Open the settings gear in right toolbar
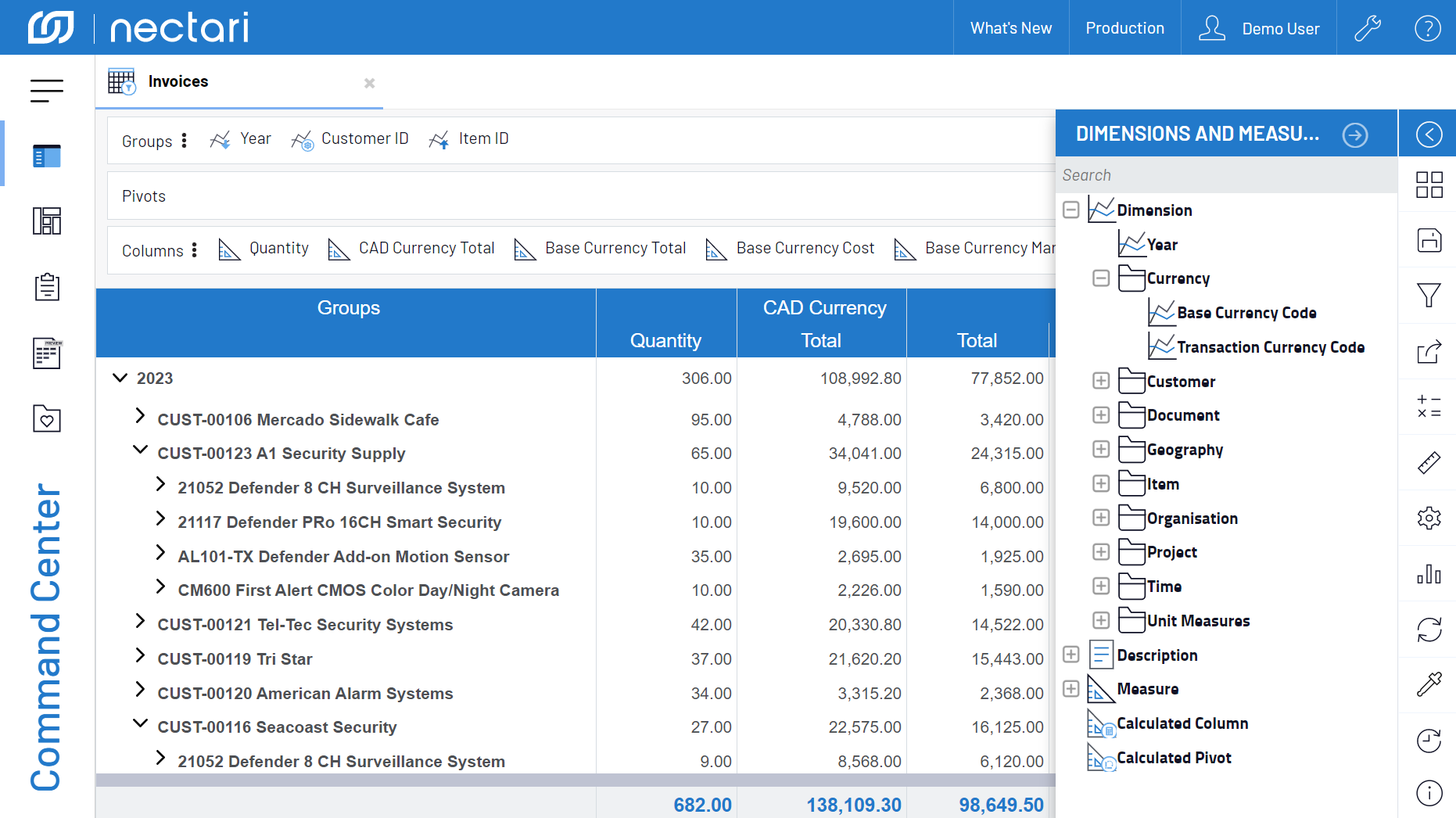 [x=1429, y=518]
